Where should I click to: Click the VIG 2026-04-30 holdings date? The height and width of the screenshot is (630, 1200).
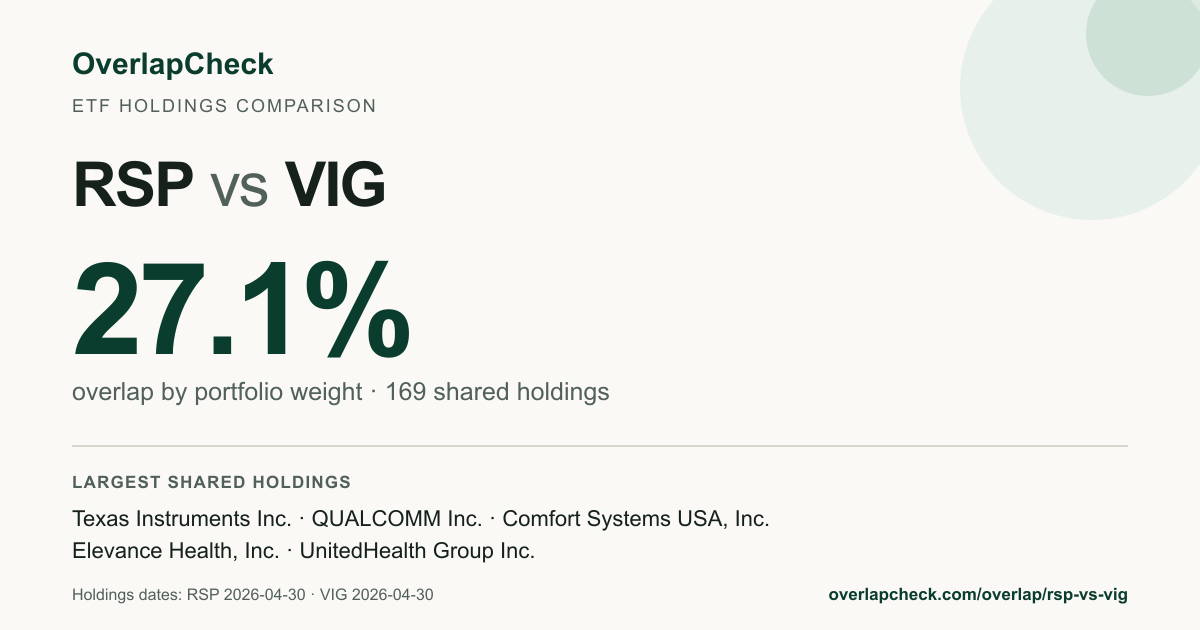point(377,595)
